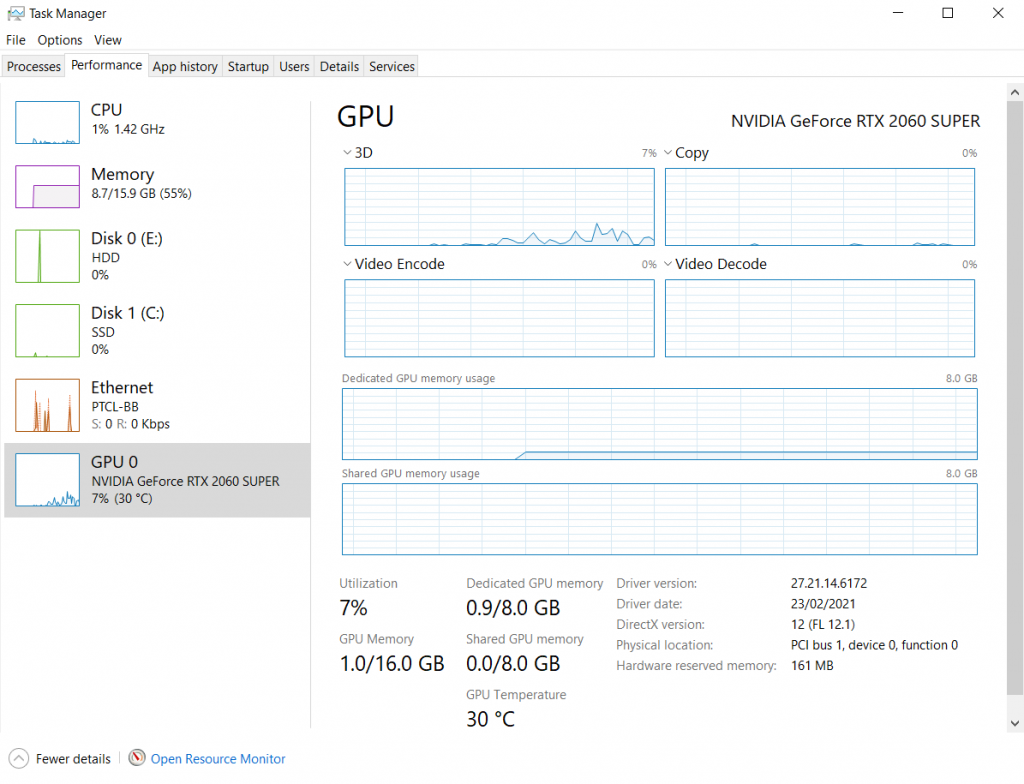Open the 3D engine dropdown

[x=348, y=153]
